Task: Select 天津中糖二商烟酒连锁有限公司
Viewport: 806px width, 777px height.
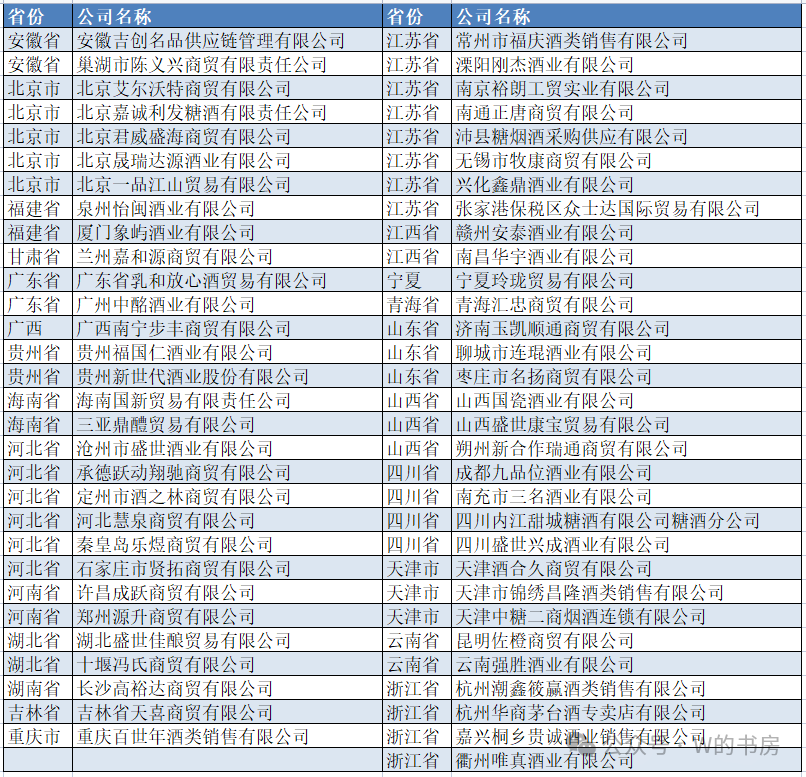Action: point(627,616)
